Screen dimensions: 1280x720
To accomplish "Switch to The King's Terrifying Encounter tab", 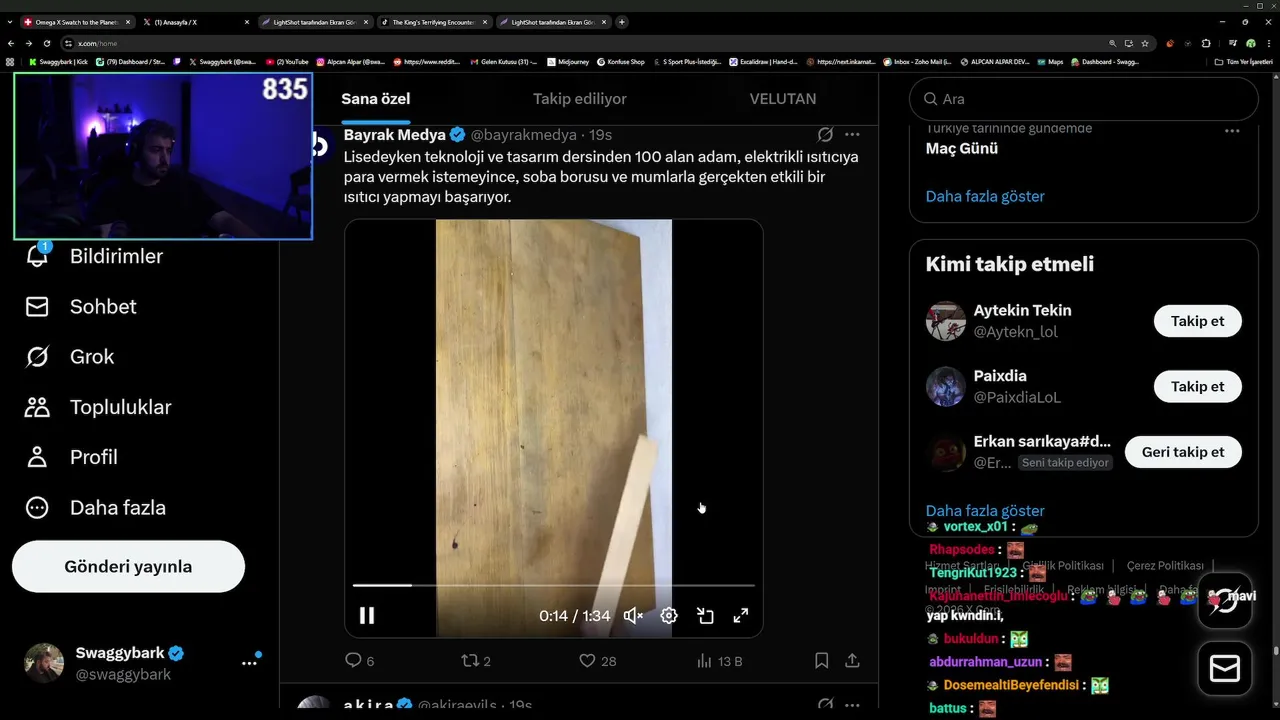I will [434, 22].
